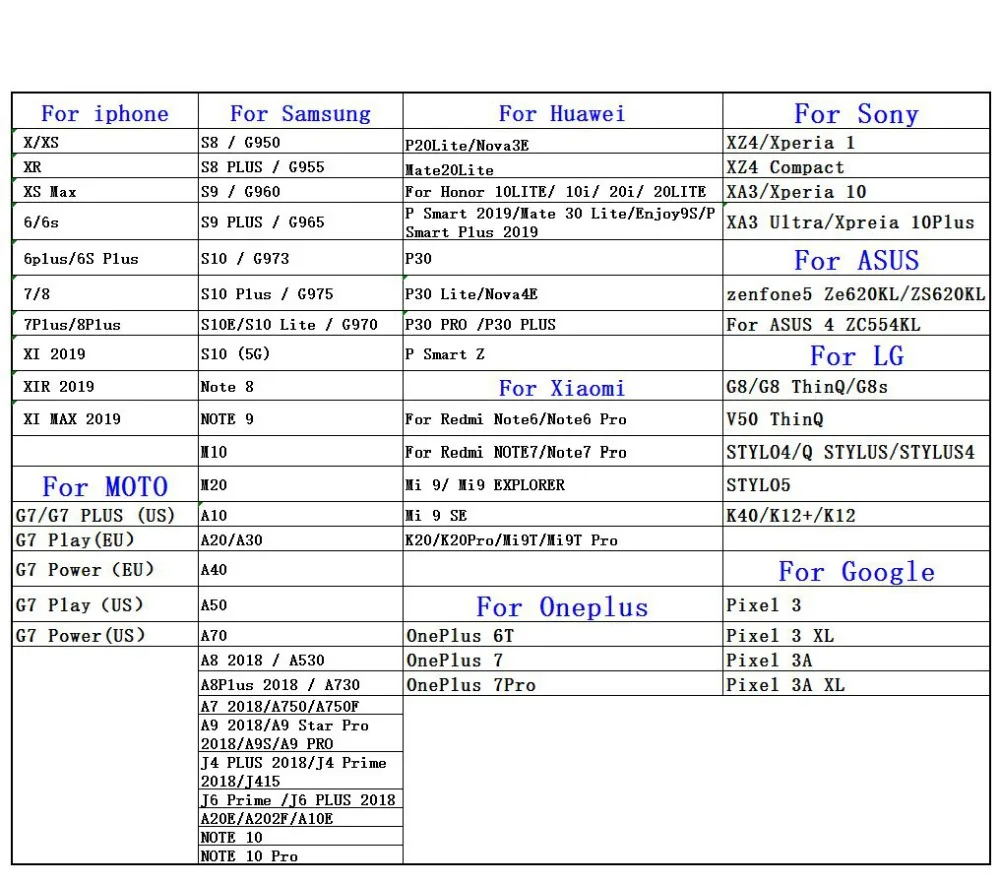
Task: Click the '6plus/6S Plus' cell
Action: [x=105, y=258]
